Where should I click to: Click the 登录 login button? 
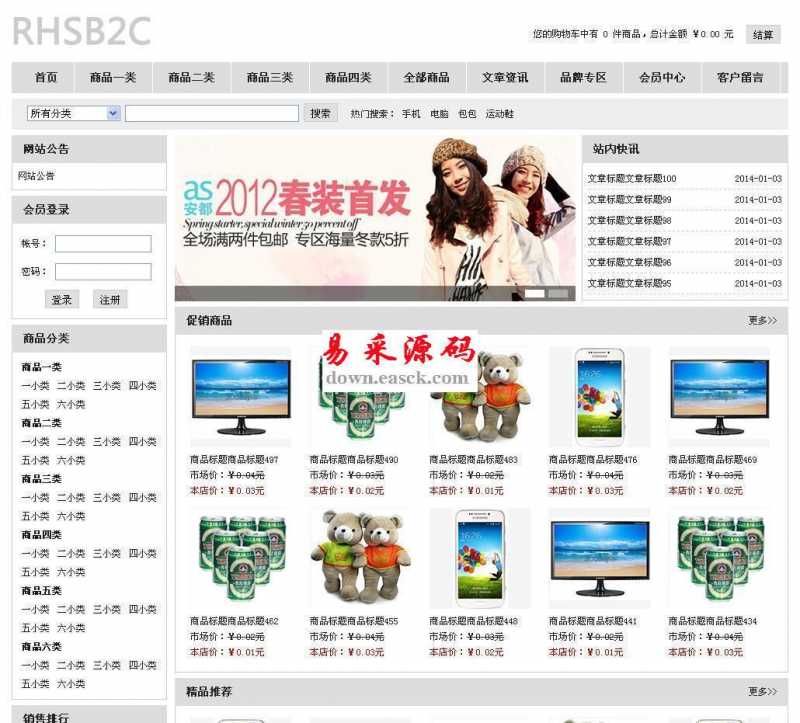click(x=62, y=300)
